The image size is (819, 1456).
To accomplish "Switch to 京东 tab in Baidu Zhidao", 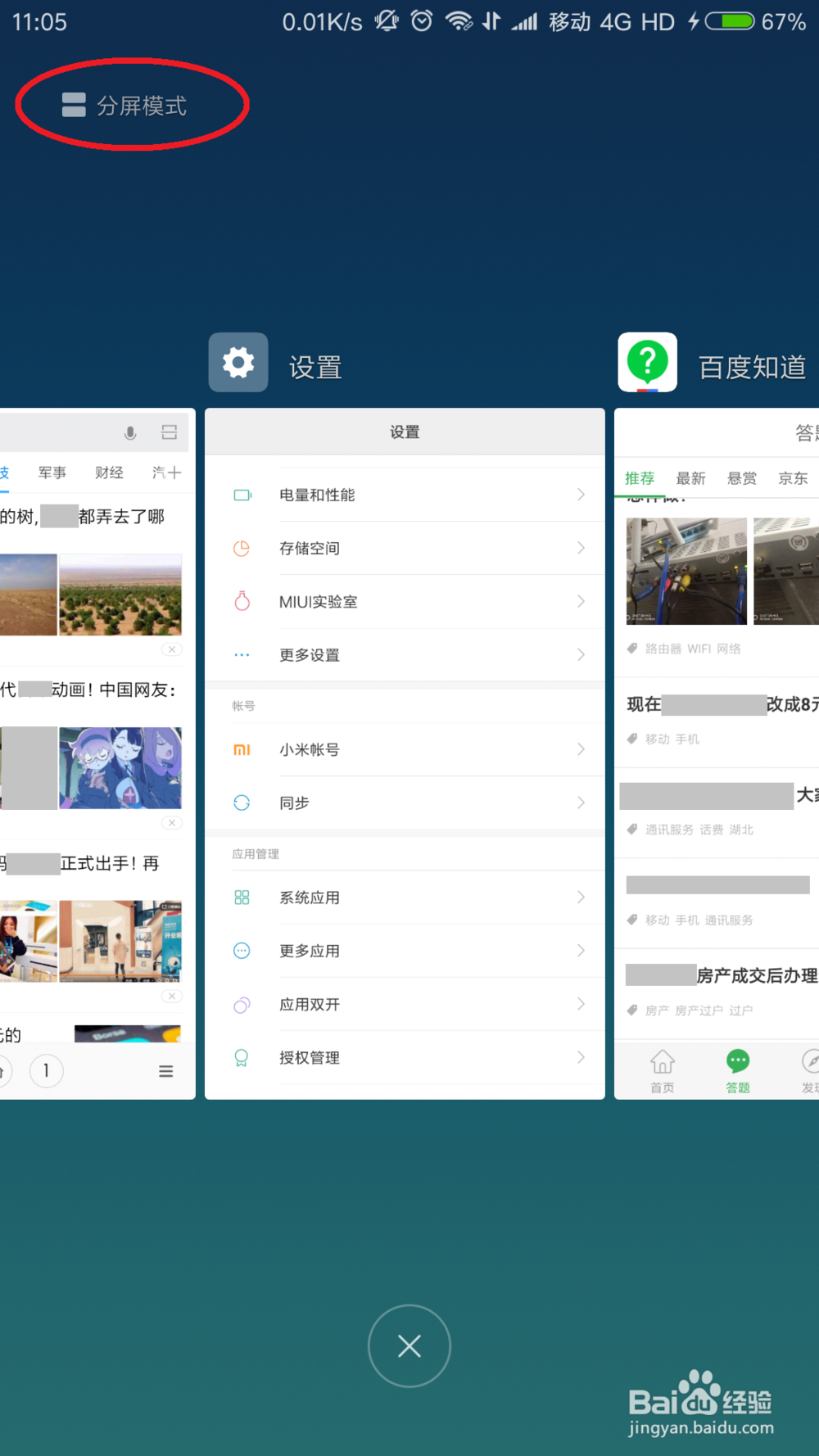I will coord(793,478).
